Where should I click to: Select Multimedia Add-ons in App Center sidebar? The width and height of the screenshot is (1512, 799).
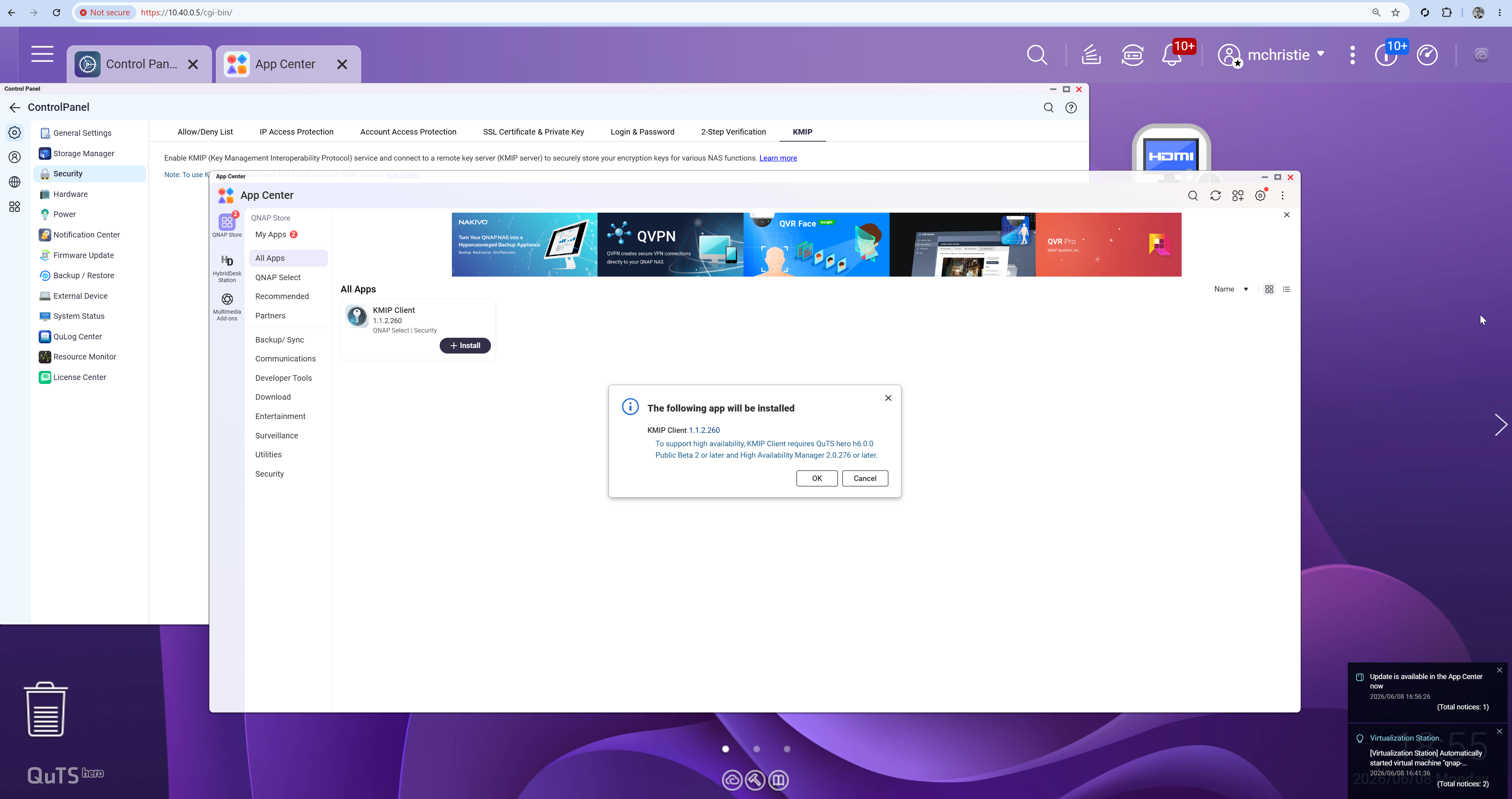point(227,307)
